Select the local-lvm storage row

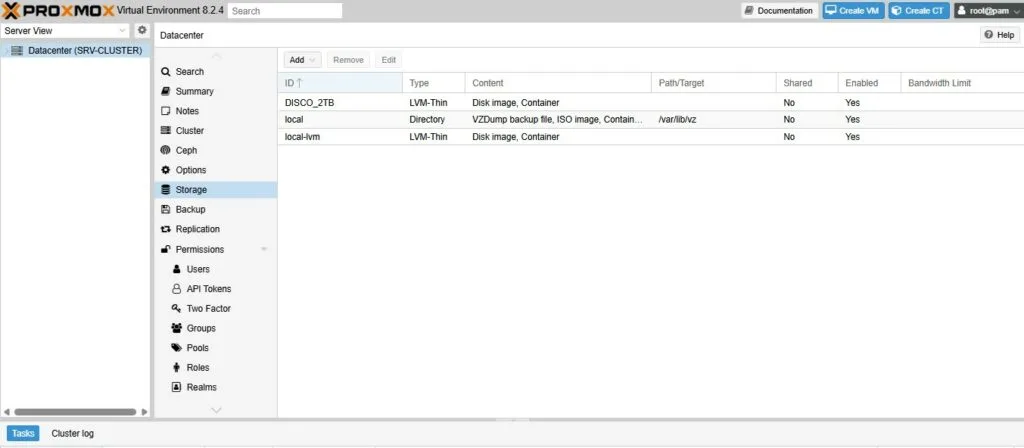point(650,136)
